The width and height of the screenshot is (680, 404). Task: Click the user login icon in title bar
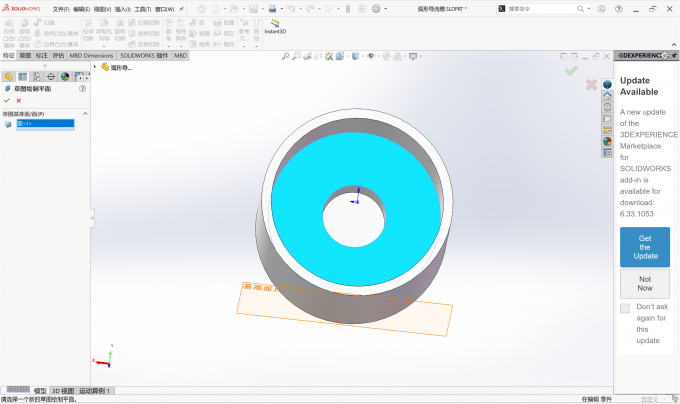coord(602,9)
